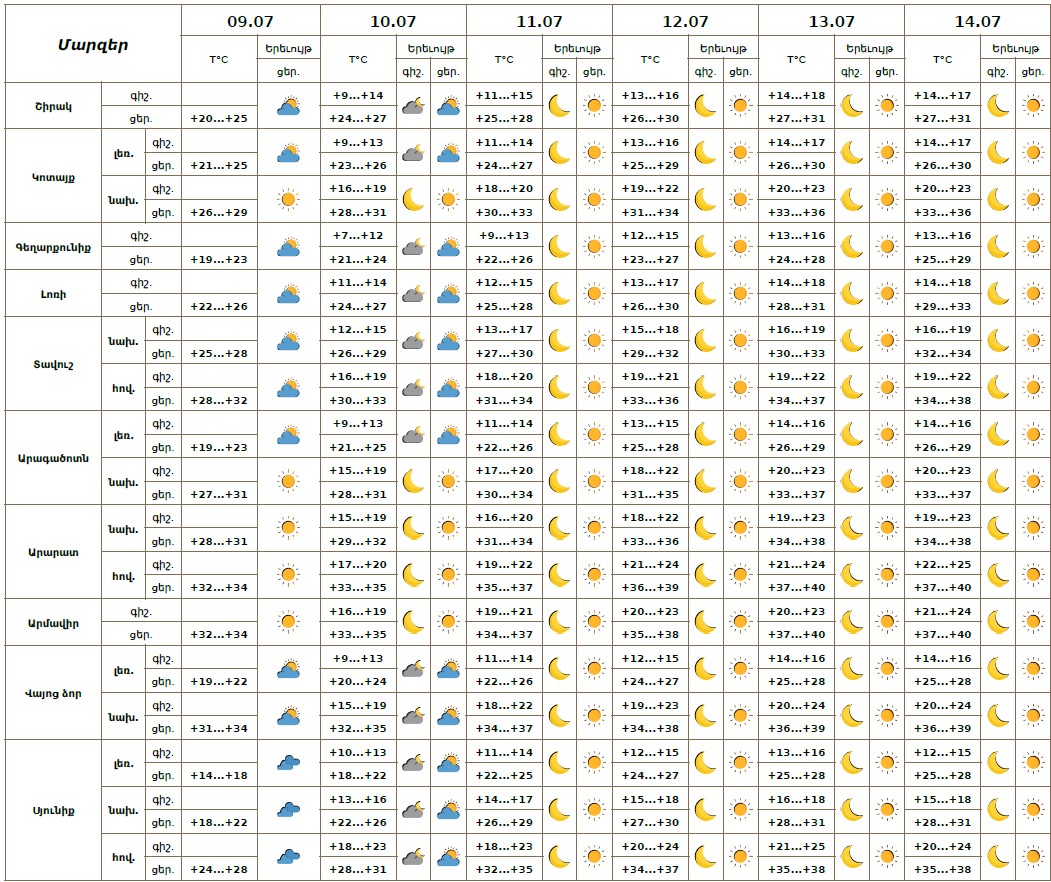Click the Gegharkunik 10.07 night cloudy-moon icon
This screenshot has height=882, width=1051.
click(x=413, y=247)
